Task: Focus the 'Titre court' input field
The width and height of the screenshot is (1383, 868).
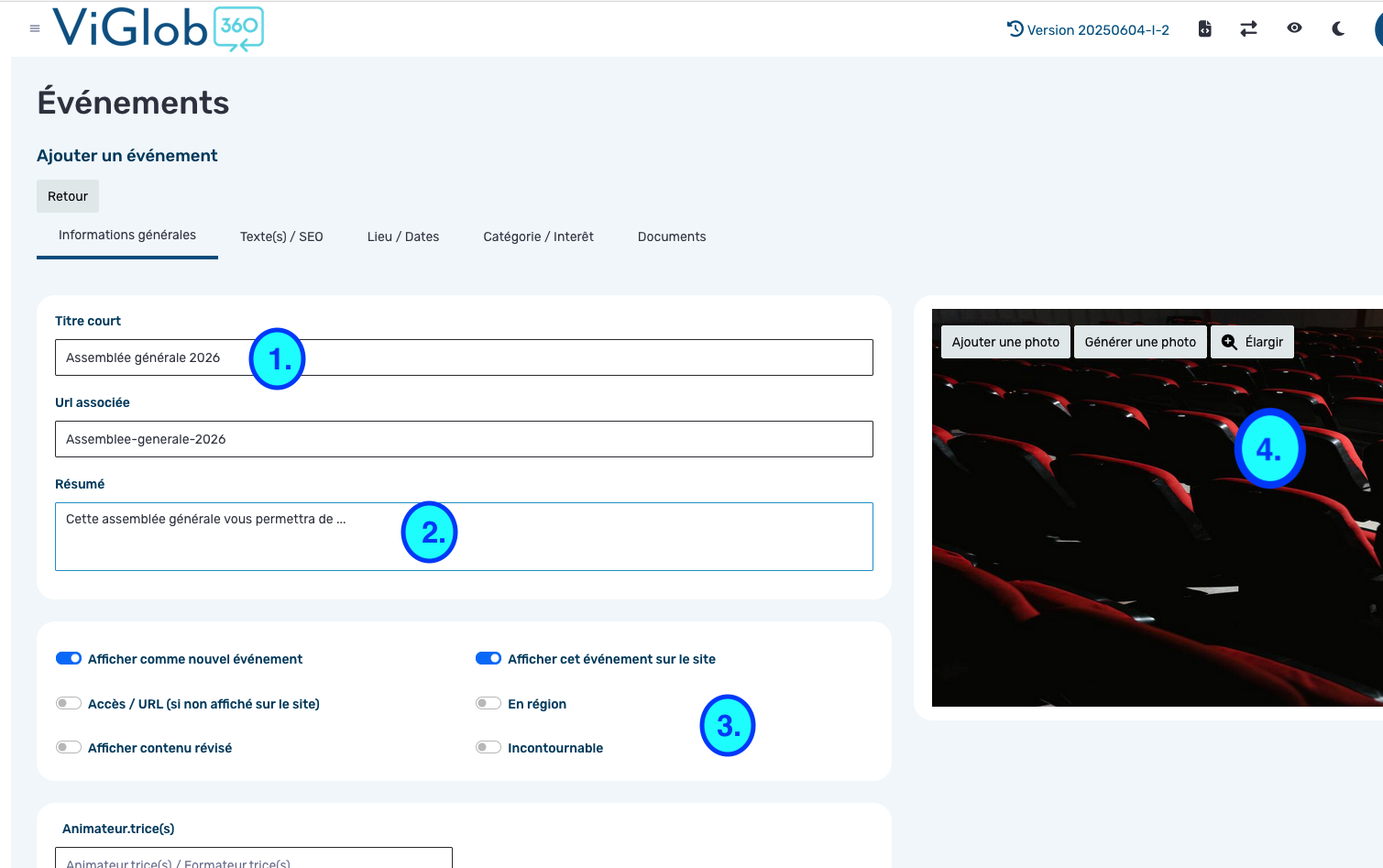Action: (x=464, y=357)
